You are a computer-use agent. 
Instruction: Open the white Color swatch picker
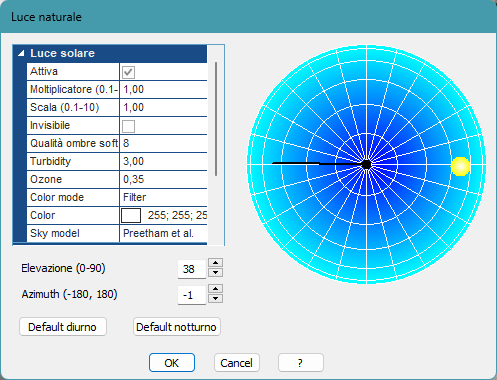[x=131, y=215]
